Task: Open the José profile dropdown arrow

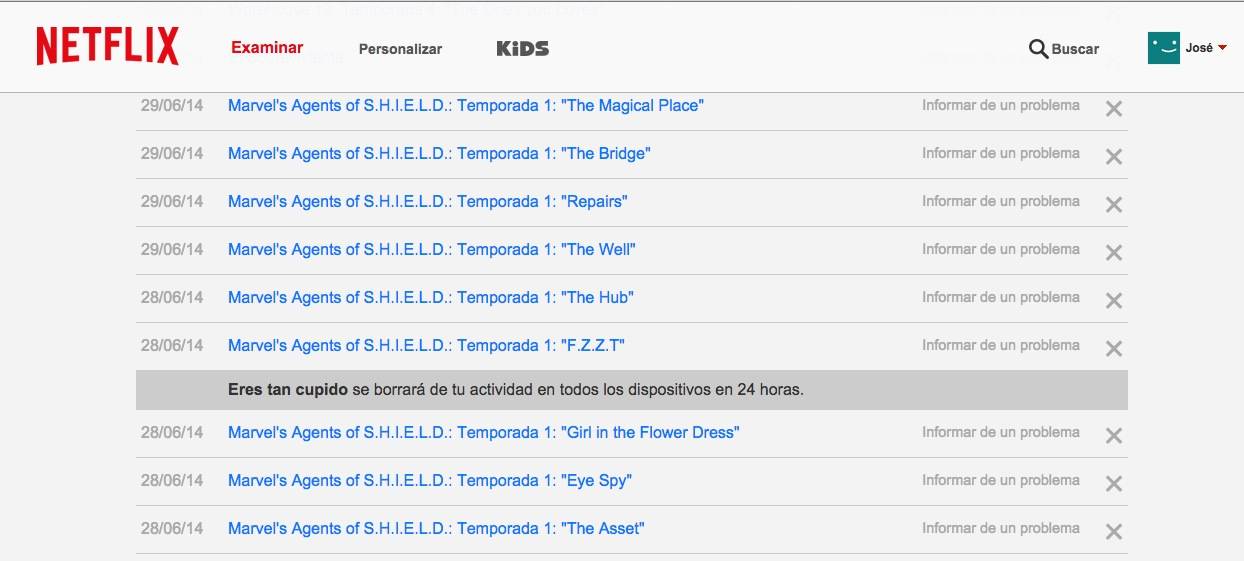Action: (x=1222, y=48)
